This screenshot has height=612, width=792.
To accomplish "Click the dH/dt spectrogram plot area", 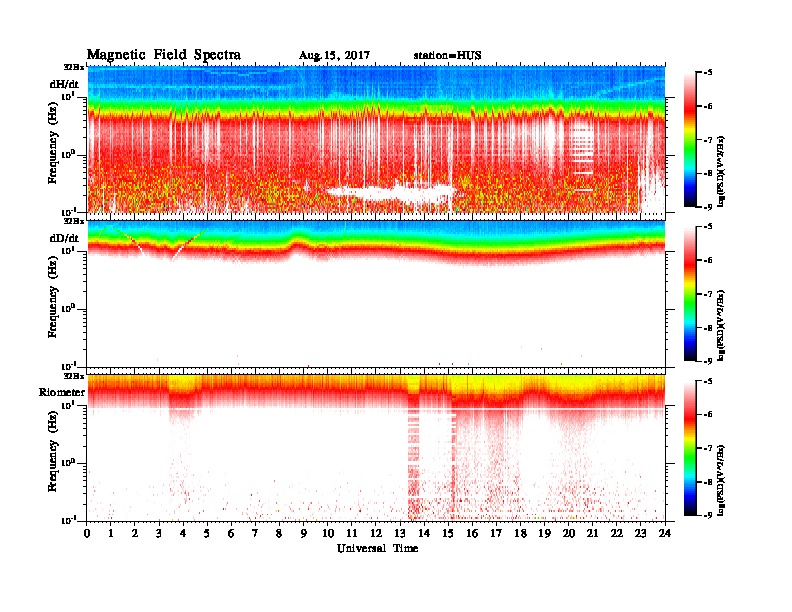I will 376,140.
